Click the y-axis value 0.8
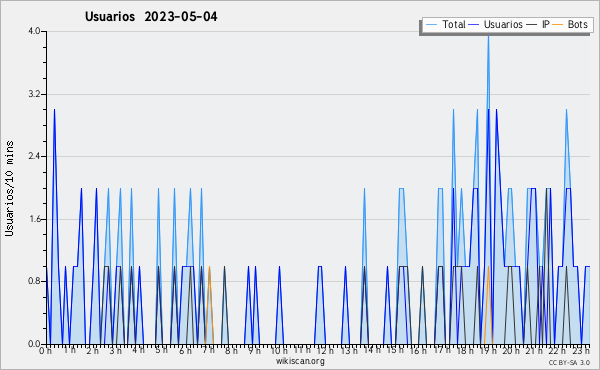 tap(34, 281)
